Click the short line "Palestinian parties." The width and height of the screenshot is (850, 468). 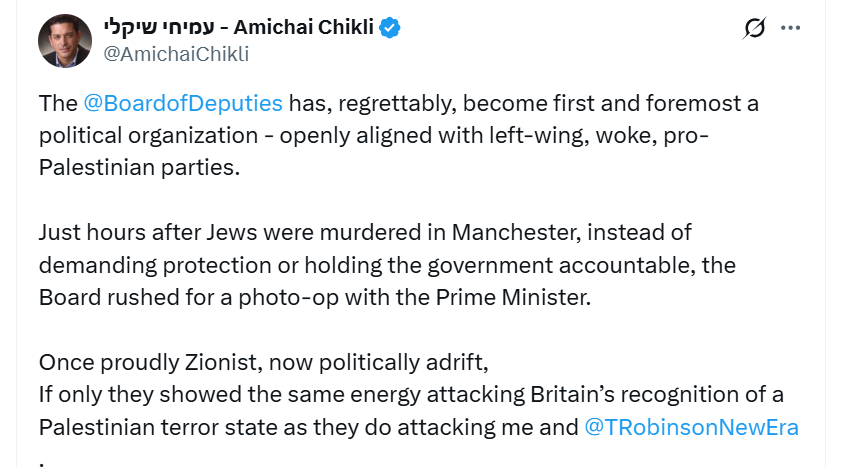pos(140,167)
